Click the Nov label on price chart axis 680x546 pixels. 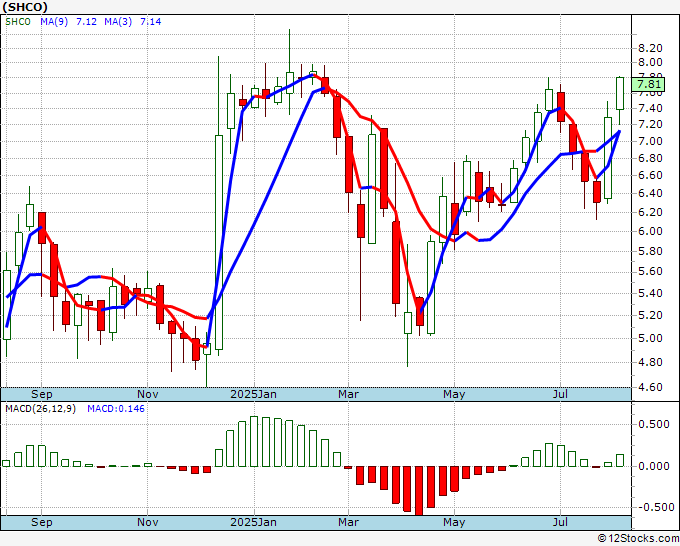click(147, 394)
